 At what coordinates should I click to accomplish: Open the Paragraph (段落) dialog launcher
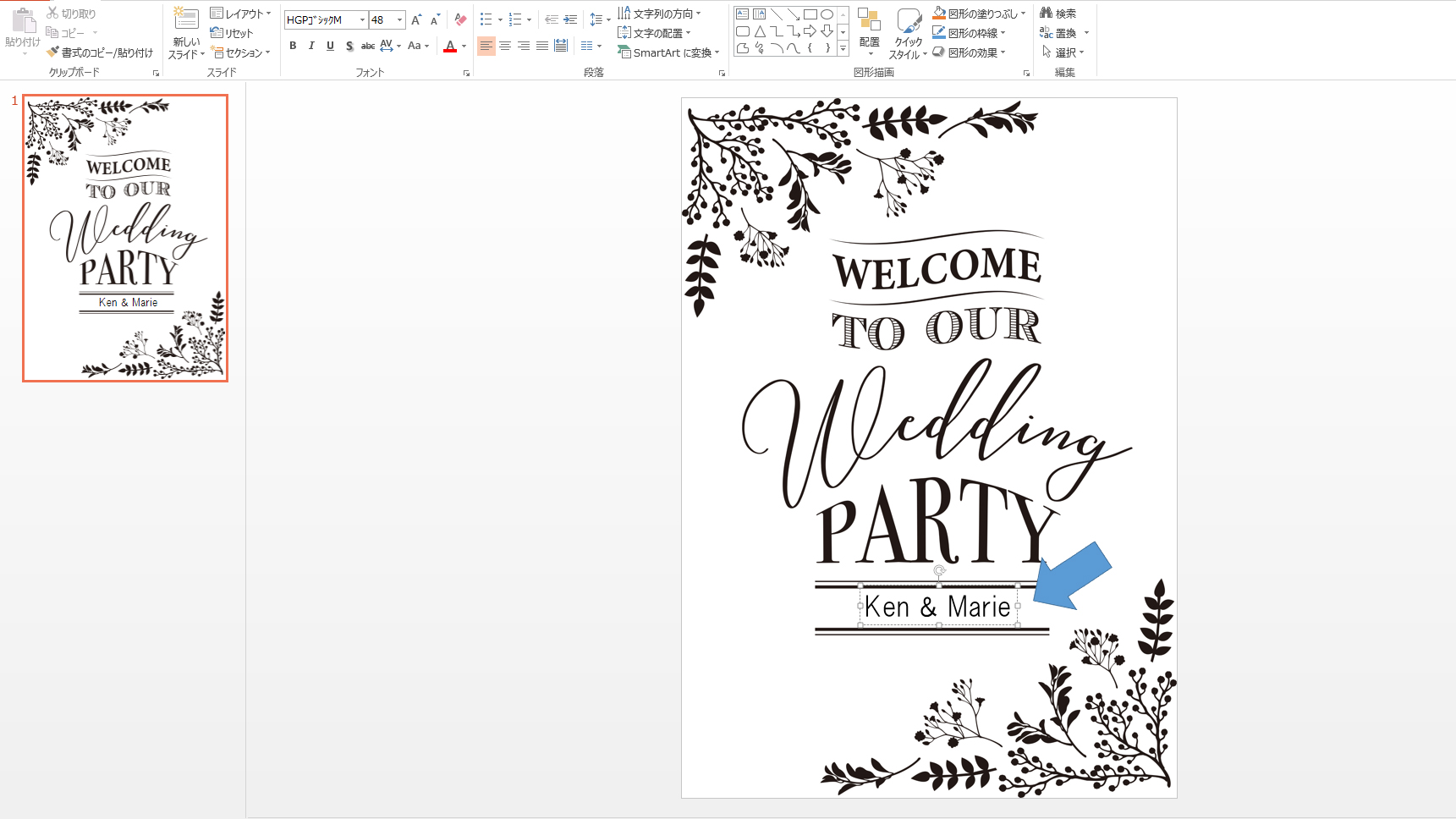pos(722,74)
